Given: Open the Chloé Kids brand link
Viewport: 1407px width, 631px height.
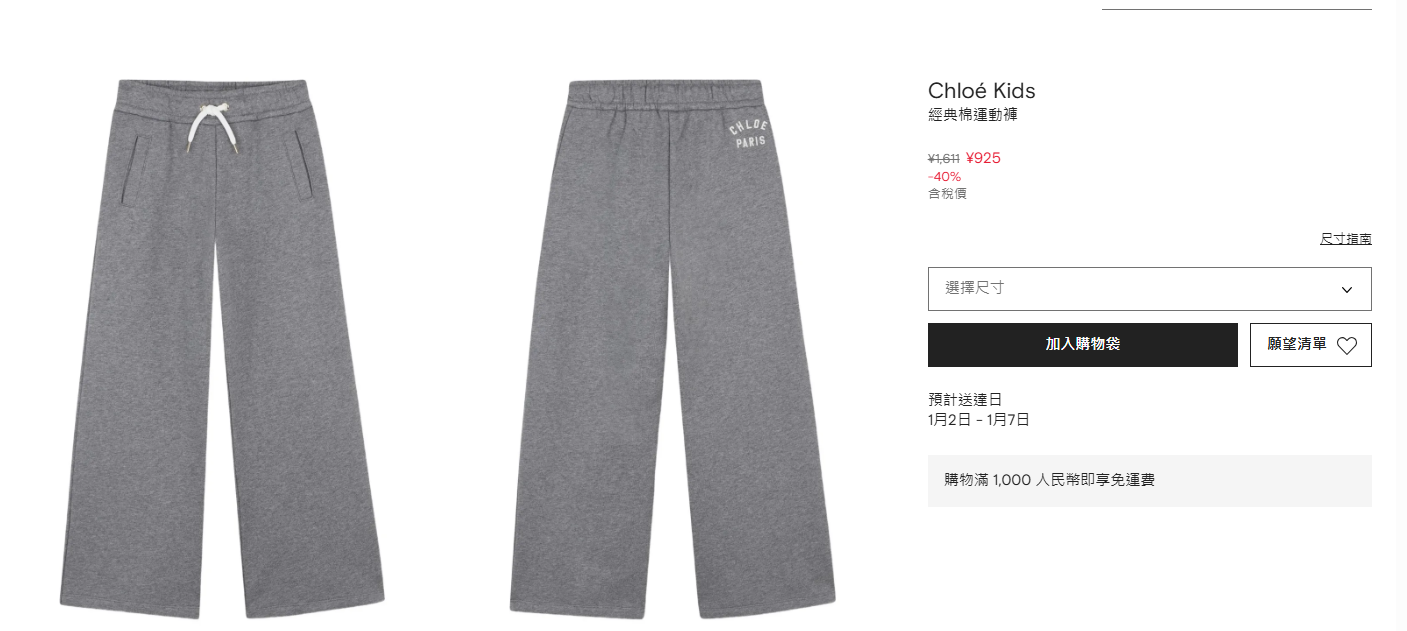Looking at the screenshot, I should pyautogui.click(x=982, y=91).
